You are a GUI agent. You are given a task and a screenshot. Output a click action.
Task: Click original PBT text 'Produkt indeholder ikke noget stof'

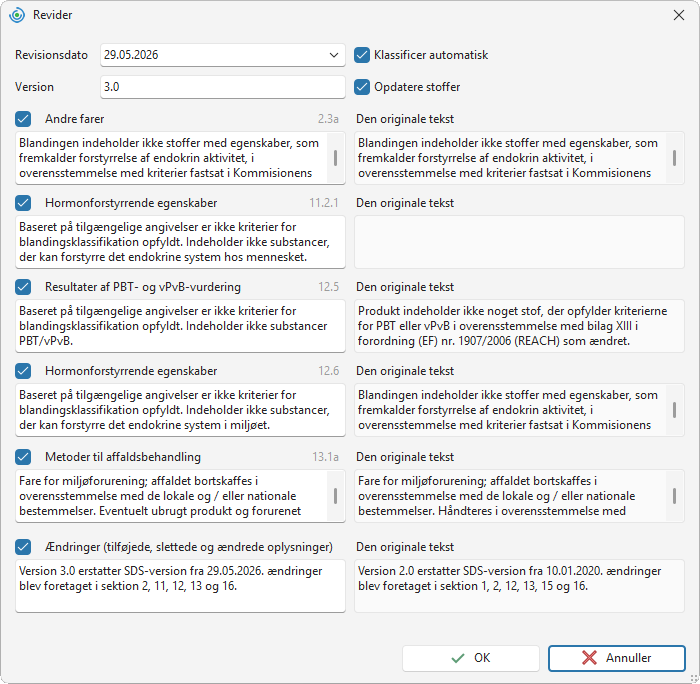519,326
